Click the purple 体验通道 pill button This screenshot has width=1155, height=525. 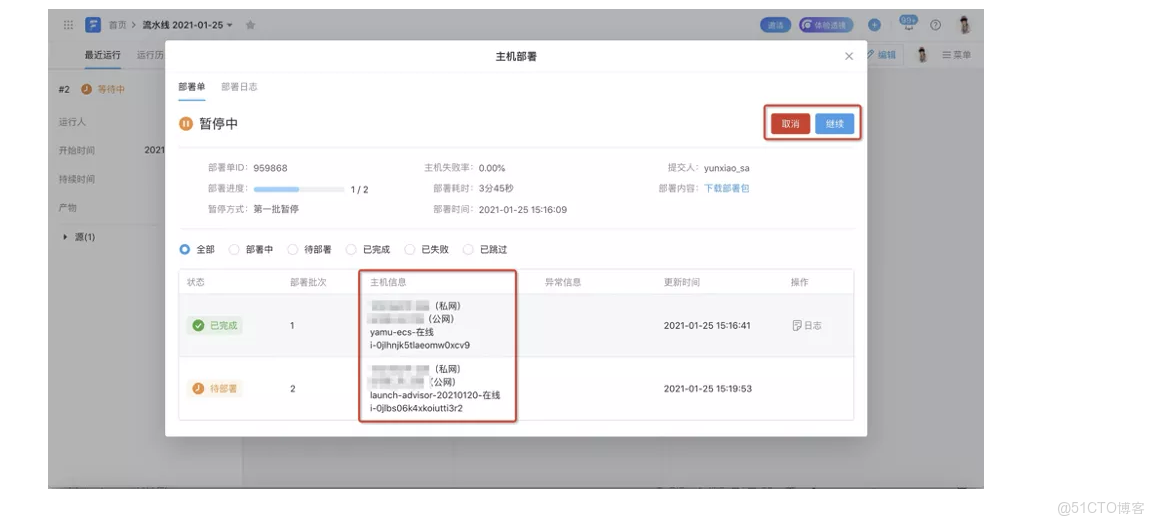(x=826, y=25)
